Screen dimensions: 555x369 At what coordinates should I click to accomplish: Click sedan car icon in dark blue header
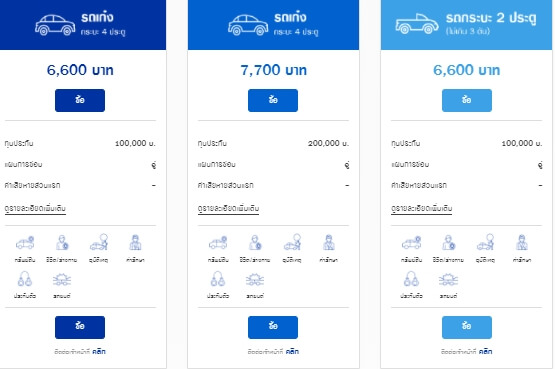coord(55,25)
